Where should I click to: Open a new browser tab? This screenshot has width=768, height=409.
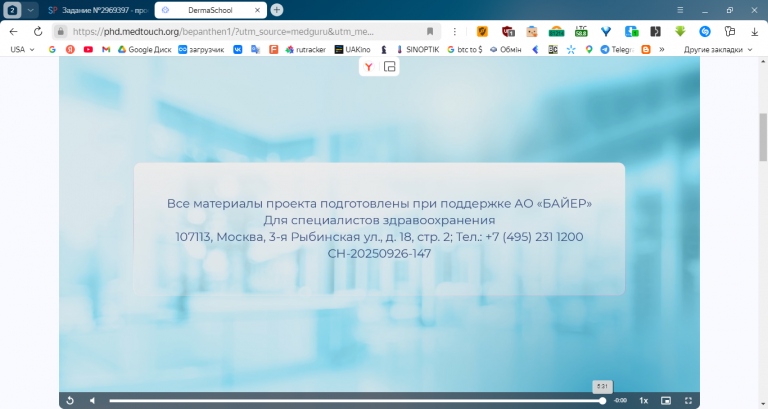(x=277, y=10)
